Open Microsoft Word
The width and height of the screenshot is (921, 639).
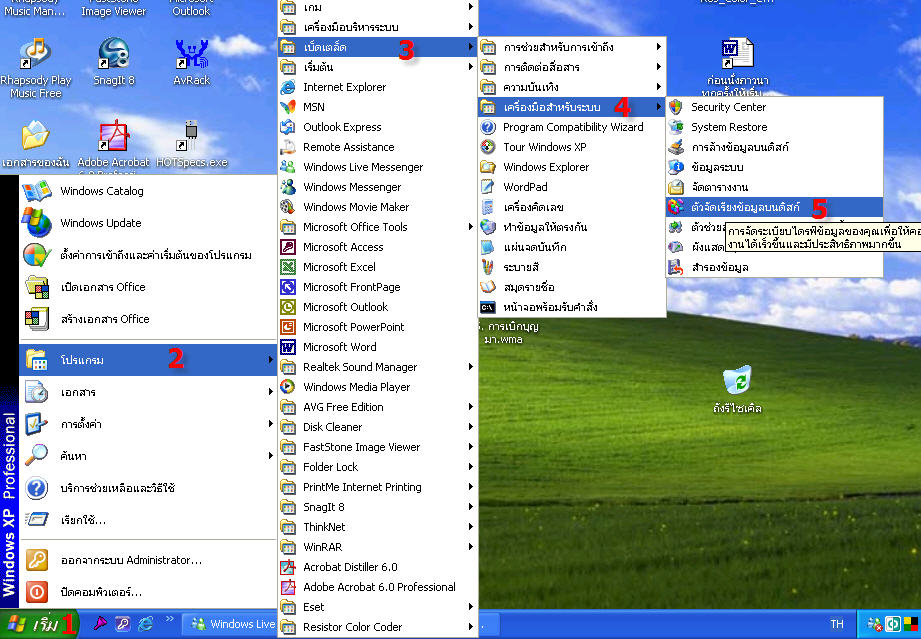[x=378, y=347]
